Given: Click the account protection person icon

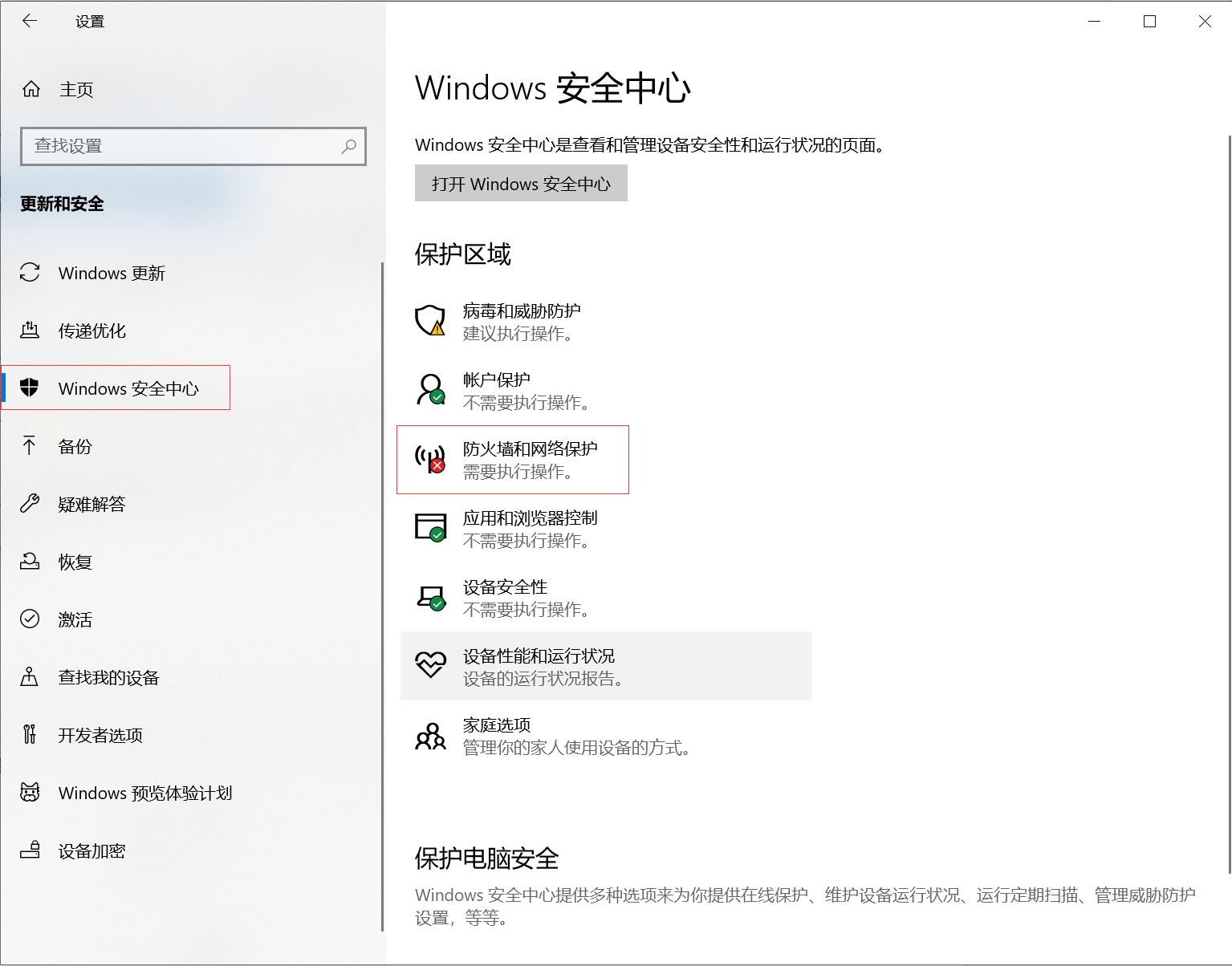Looking at the screenshot, I should pos(430,389).
